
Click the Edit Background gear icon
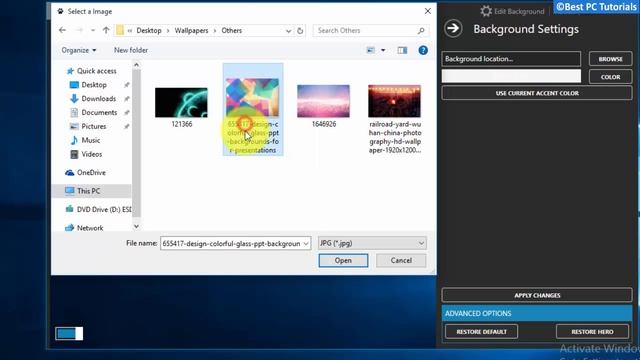(486, 11)
